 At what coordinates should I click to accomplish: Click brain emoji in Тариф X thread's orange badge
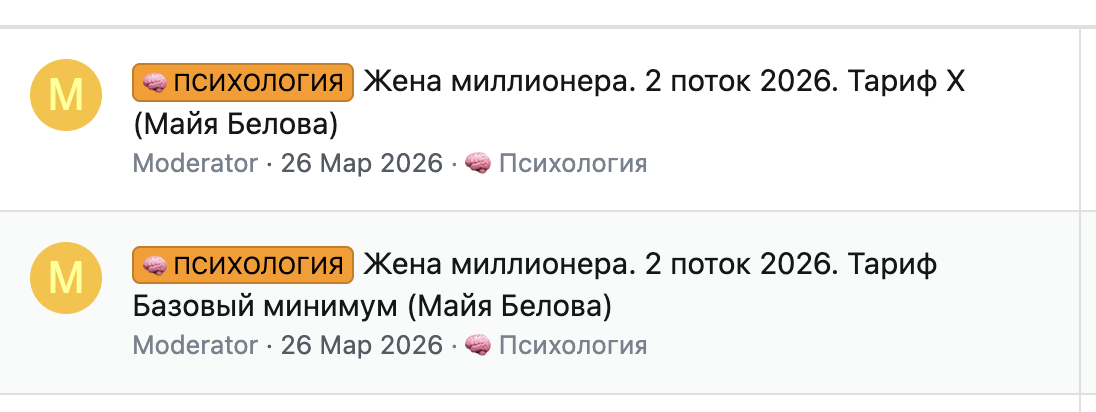[x=154, y=82]
